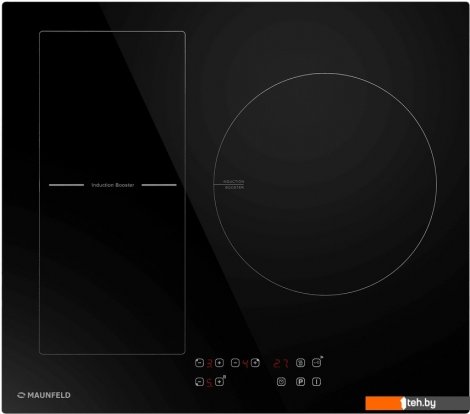
Task: Increase power on the level 4 zone
Action: coord(255,363)
